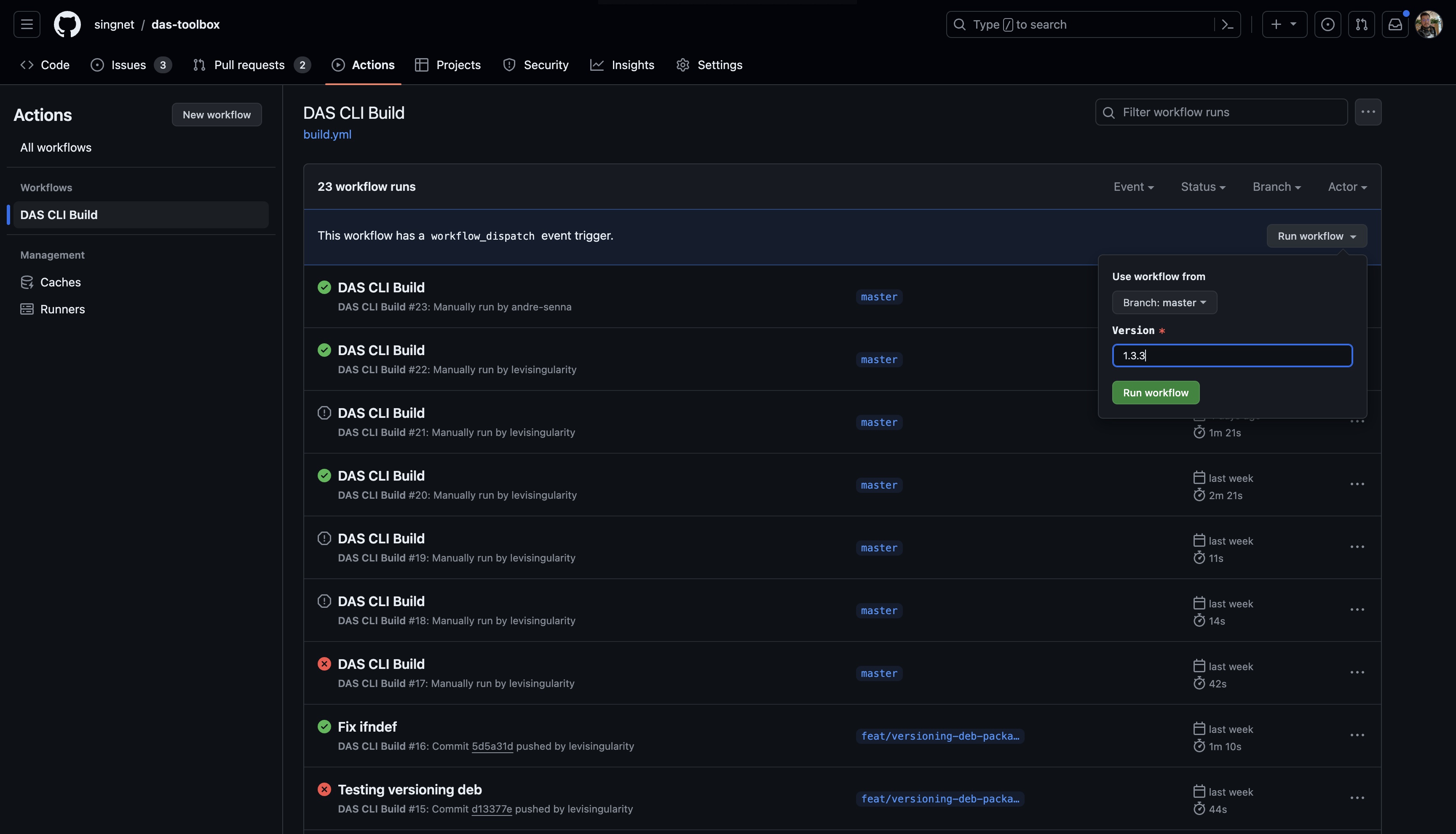Switch to the Settings tab
The height and width of the screenshot is (834, 1456).
click(709, 65)
